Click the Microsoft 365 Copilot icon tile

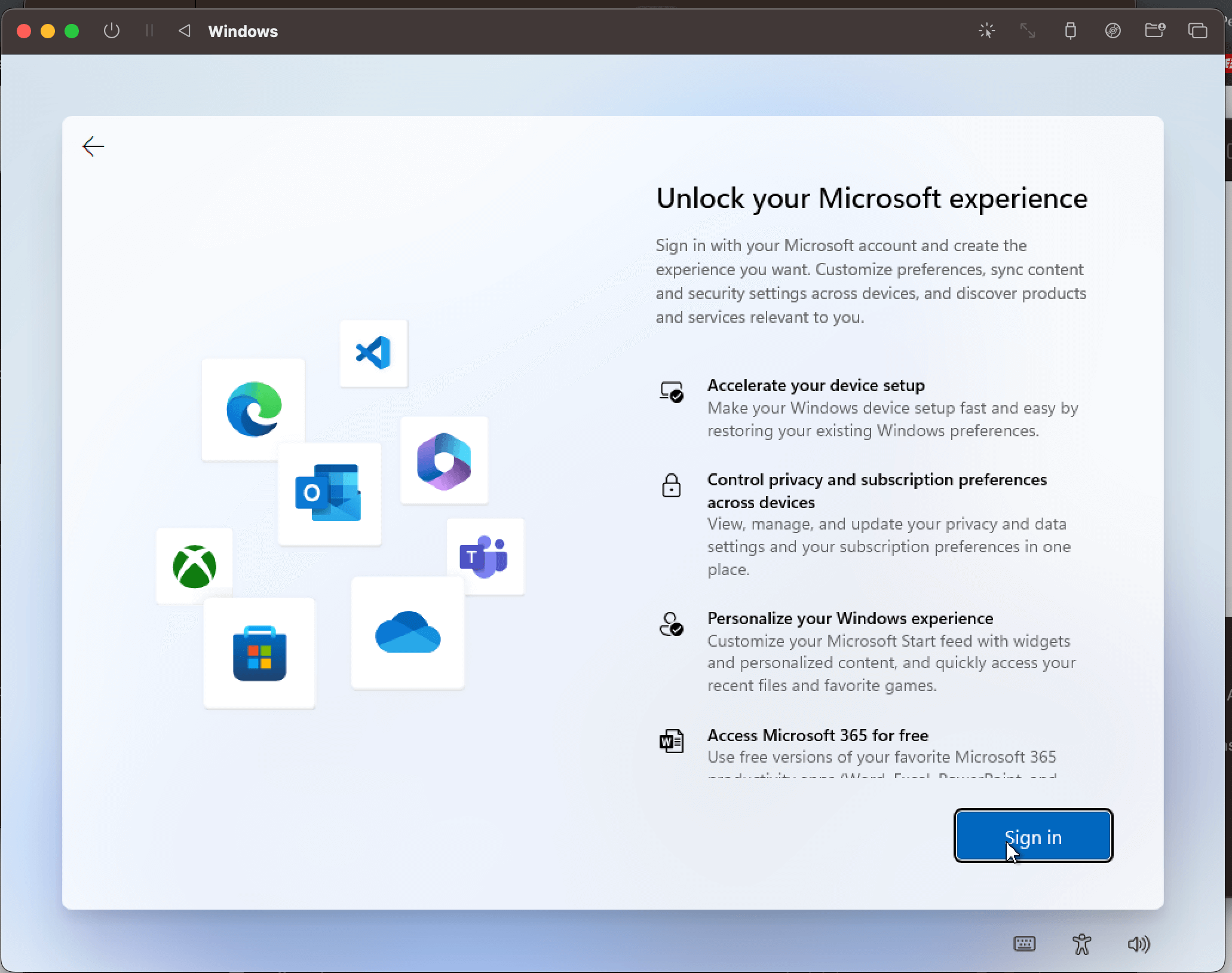[x=444, y=461]
